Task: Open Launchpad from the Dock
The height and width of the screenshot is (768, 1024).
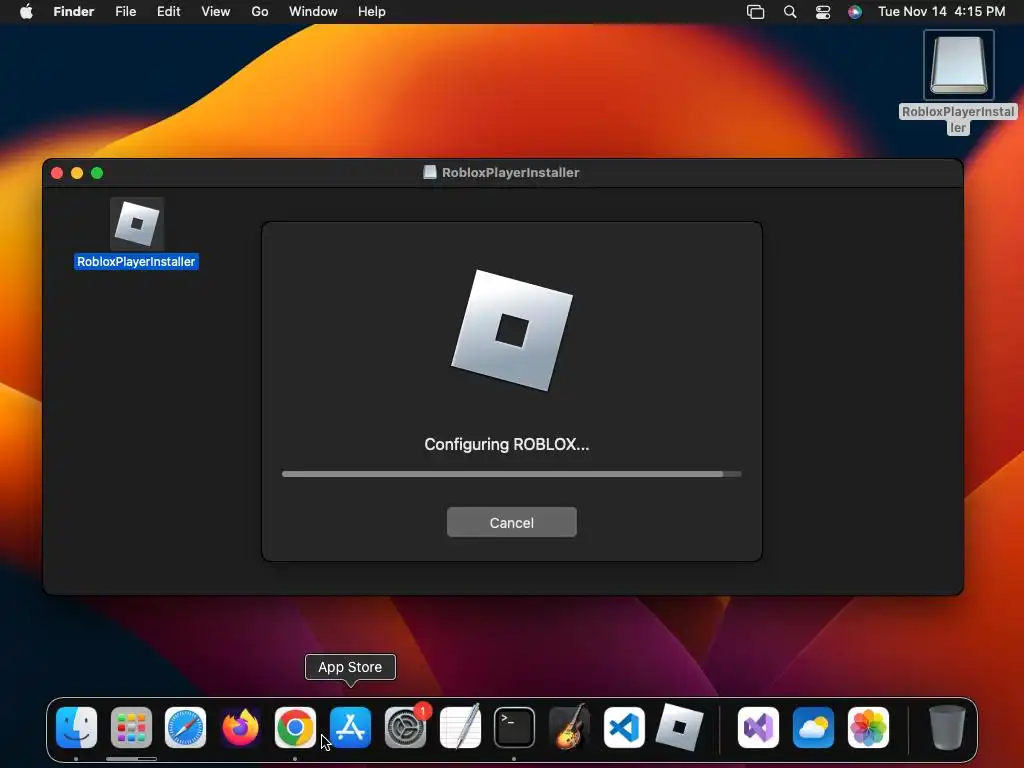Action: 131,728
